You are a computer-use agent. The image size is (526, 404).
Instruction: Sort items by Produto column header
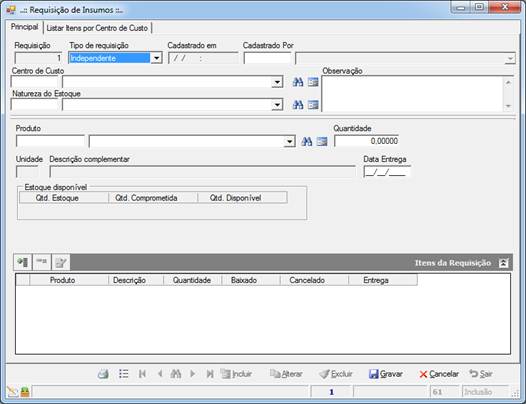coord(69,280)
